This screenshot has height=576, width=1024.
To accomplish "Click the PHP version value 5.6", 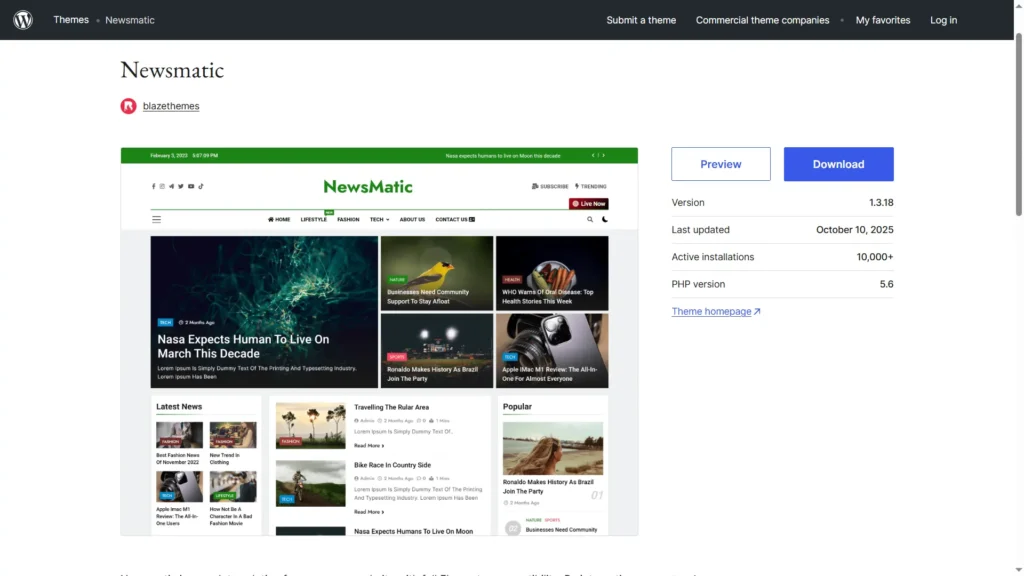I will (886, 284).
